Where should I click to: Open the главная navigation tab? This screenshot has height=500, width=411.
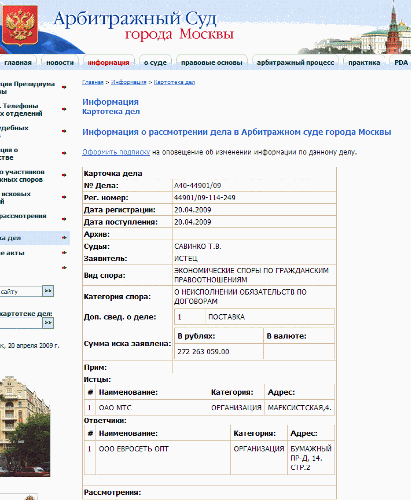point(18,63)
